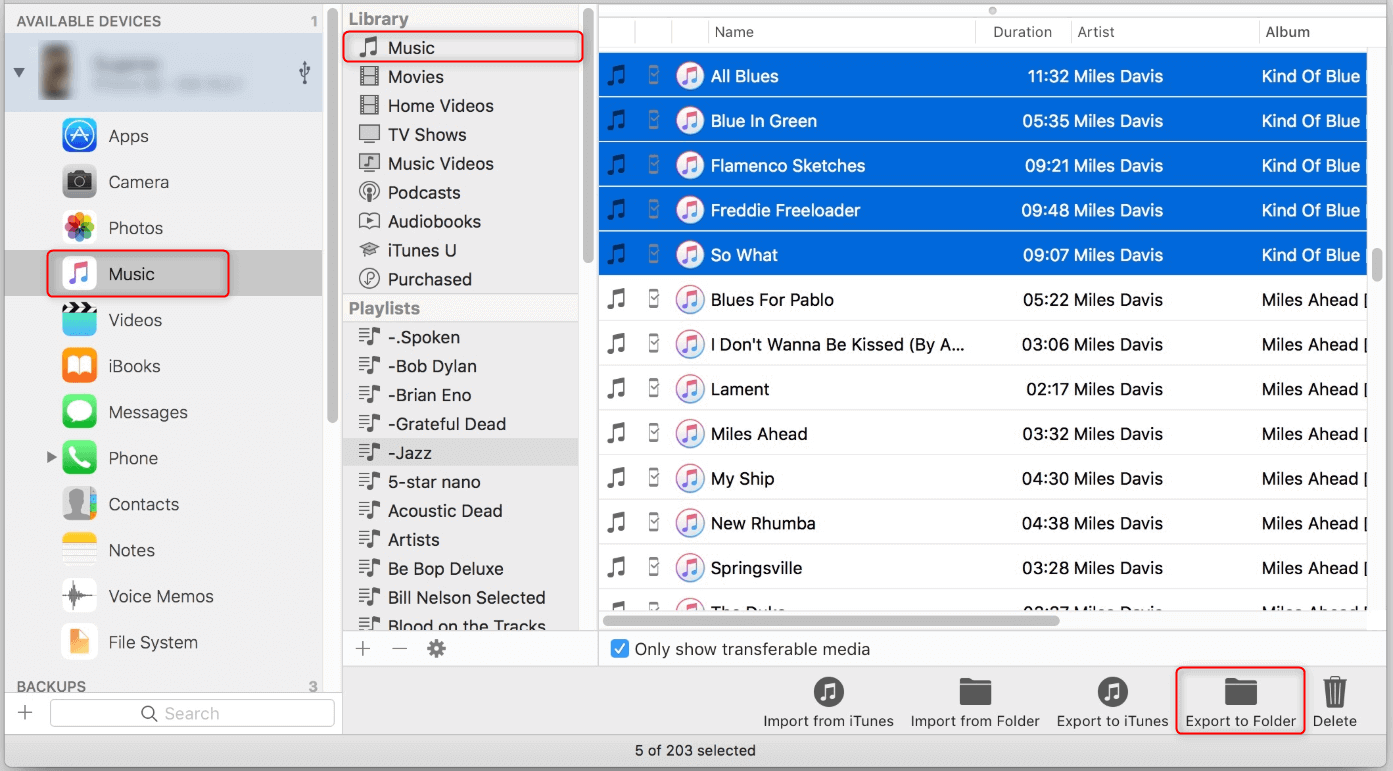The width and height of the screenshot is (1393, 771).
Task: Click the Import from iTunes icon
Action: 828,692
